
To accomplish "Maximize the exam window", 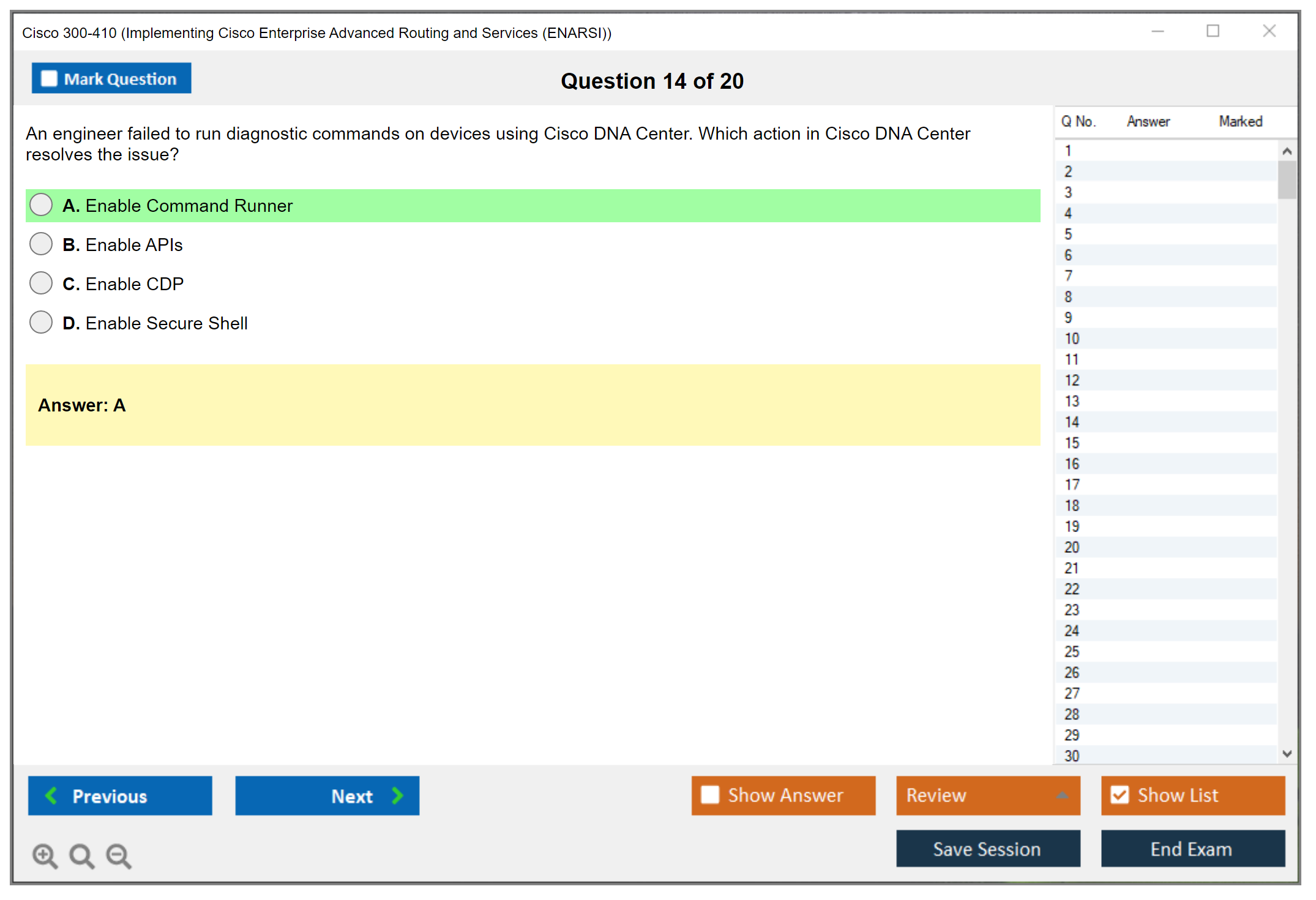I will coord(1213,31).
